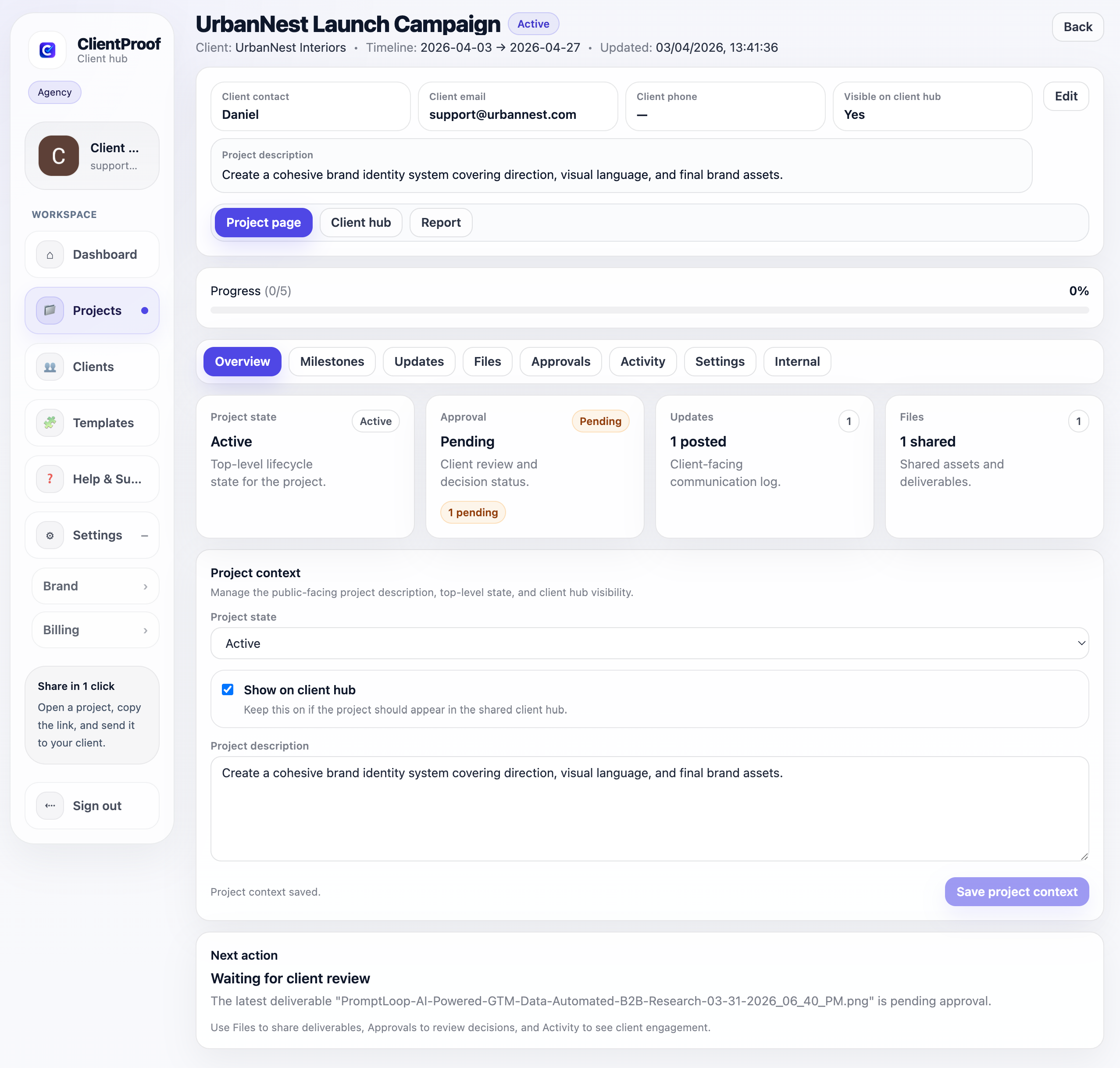
Task: Click the Settings gear icon
Action: pyautogui.click(x=50, y=535)
